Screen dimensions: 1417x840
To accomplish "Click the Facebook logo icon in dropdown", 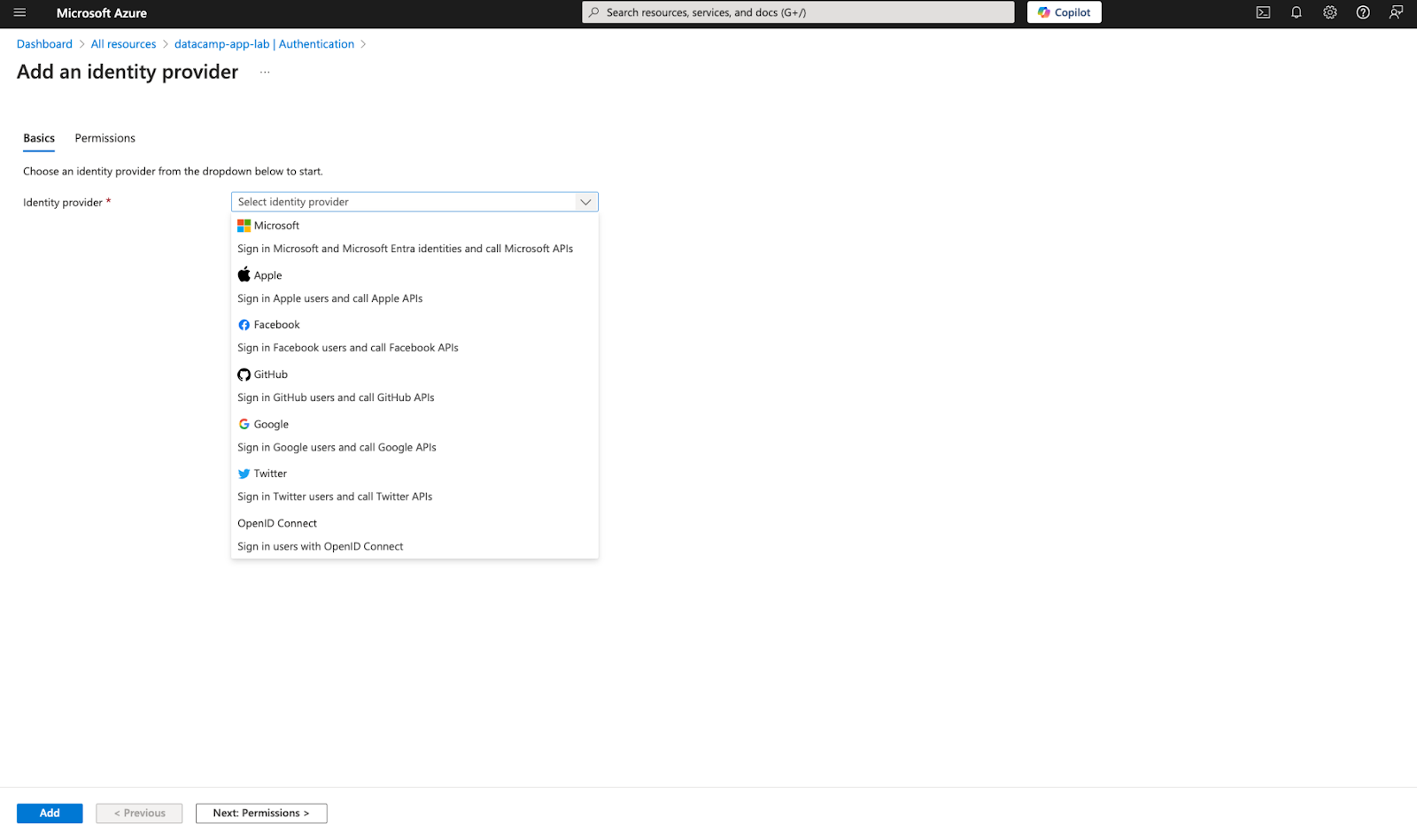I will [x=244, y=325].
